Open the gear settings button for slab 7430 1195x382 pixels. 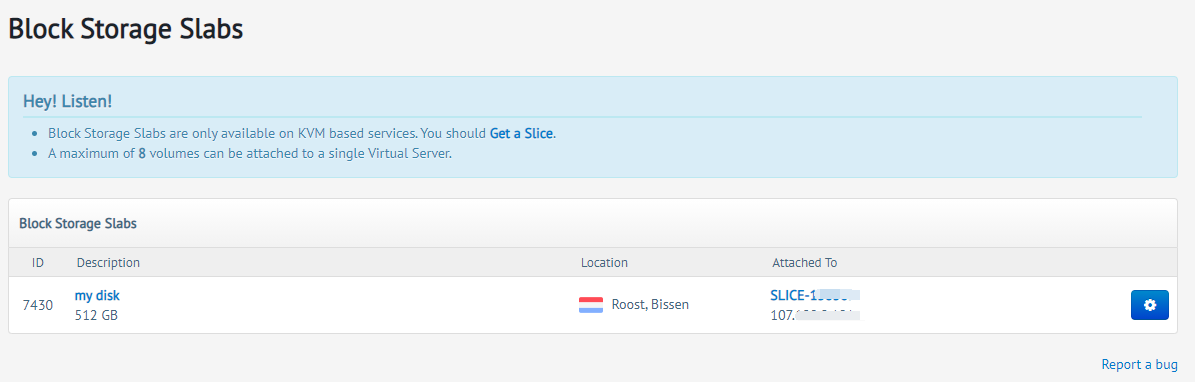click(1149, 305)
